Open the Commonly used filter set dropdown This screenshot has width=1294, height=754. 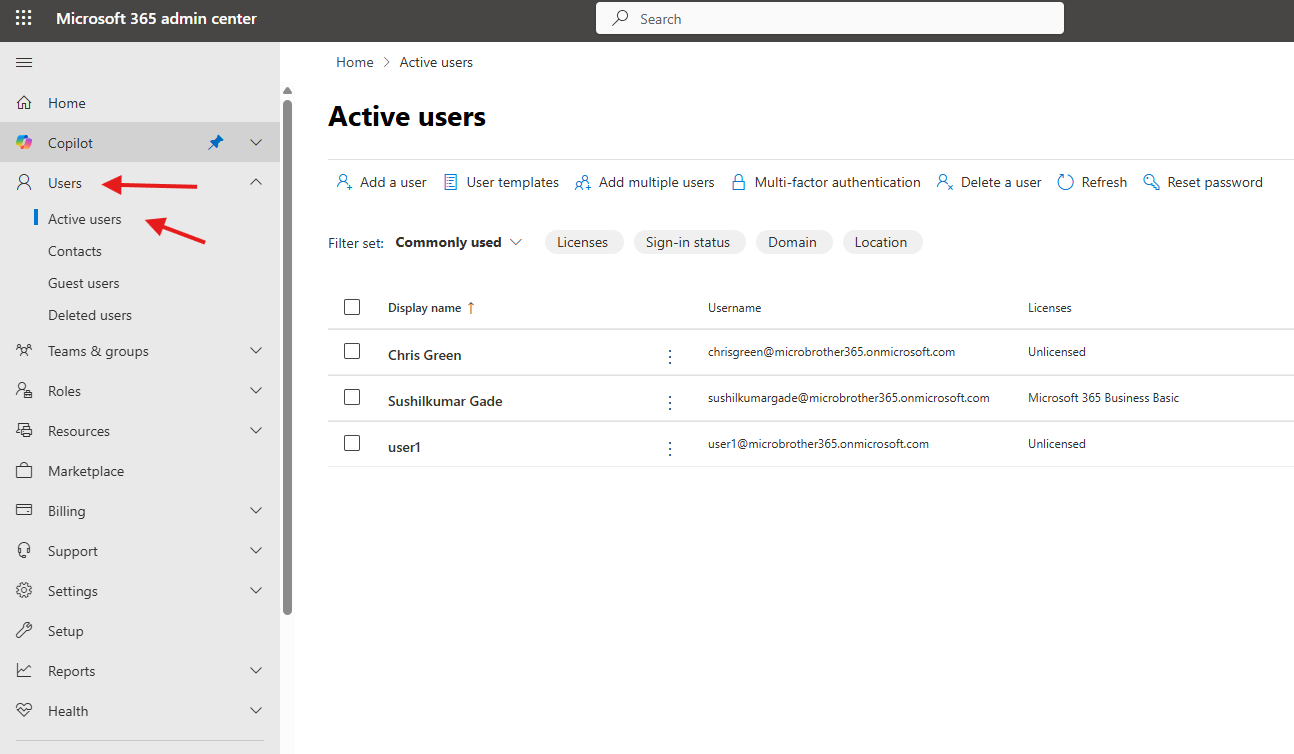click(459, 242)
